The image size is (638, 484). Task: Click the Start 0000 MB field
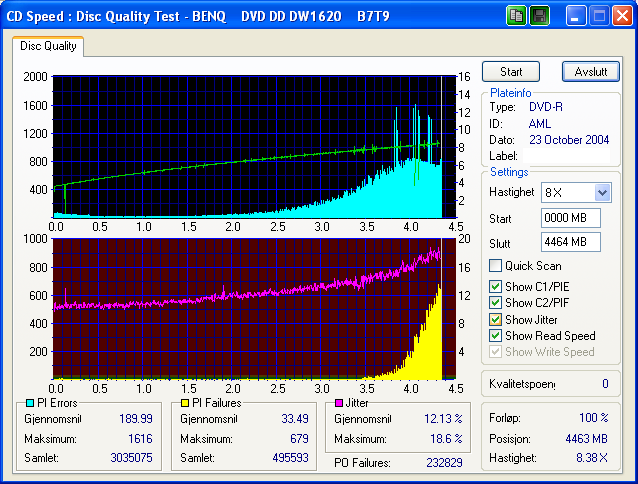[570, 218]
